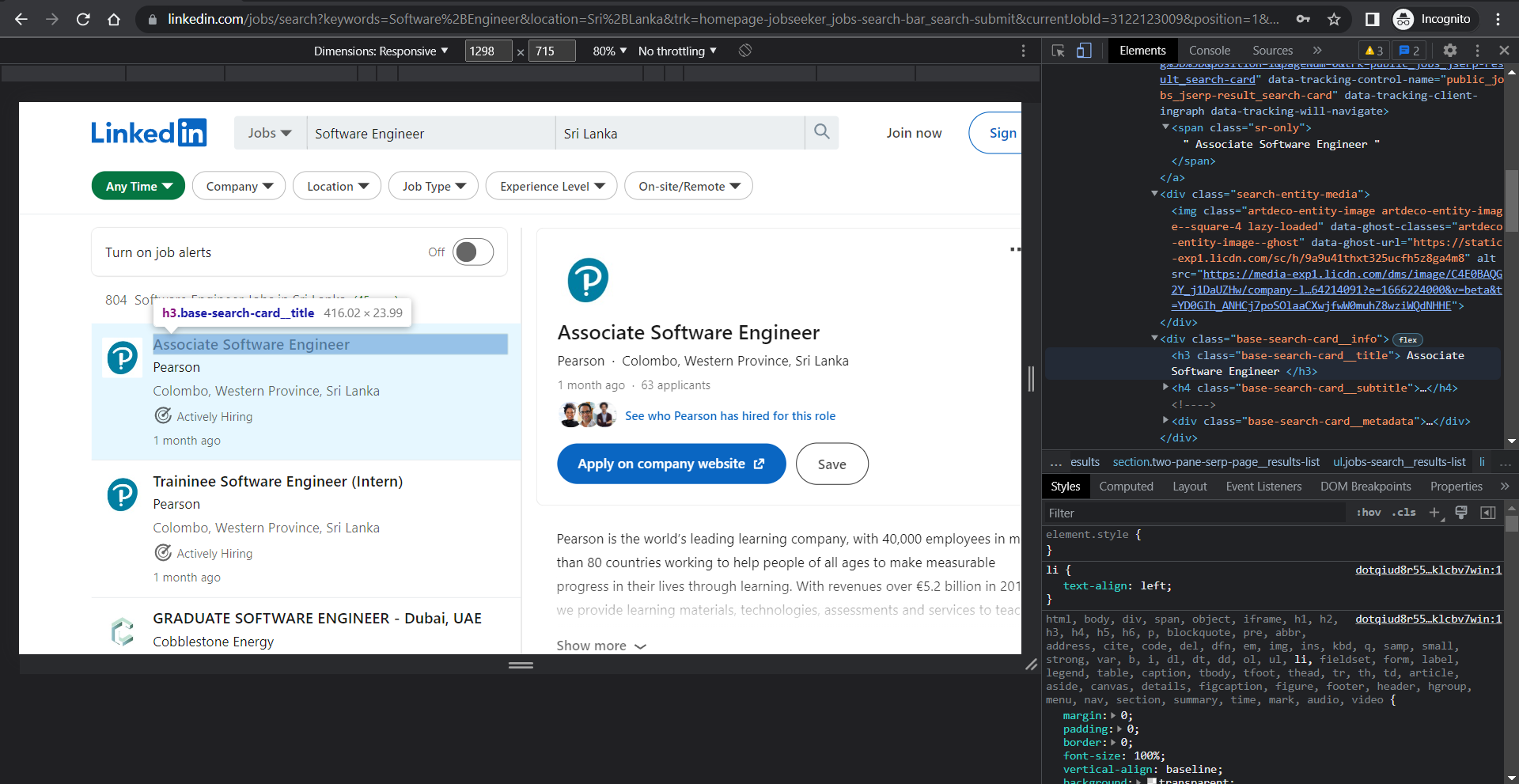Toggle the device toolbar emulation mode
1519x784 pixels.
1084,50
